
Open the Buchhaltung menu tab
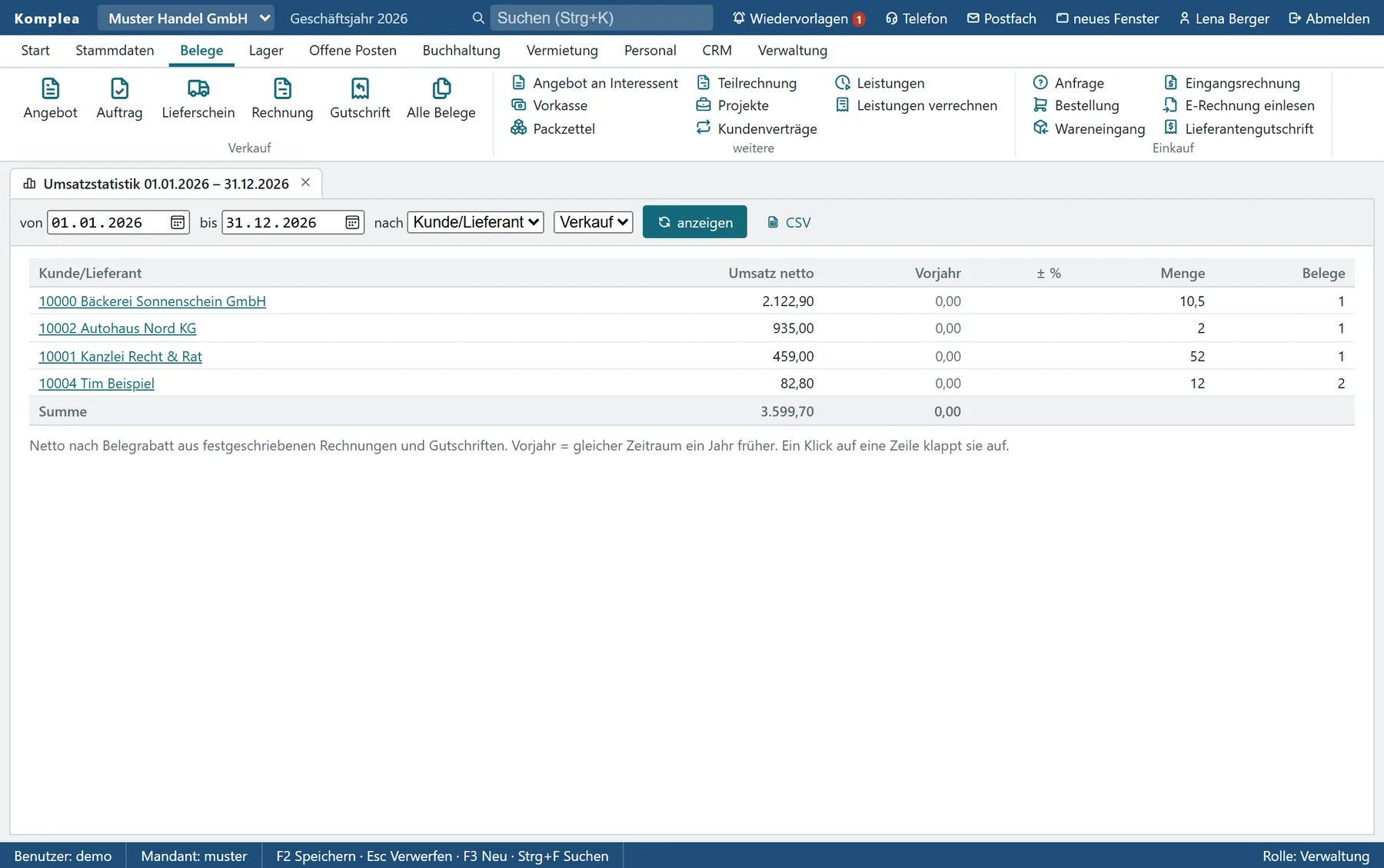click(461, 51)
